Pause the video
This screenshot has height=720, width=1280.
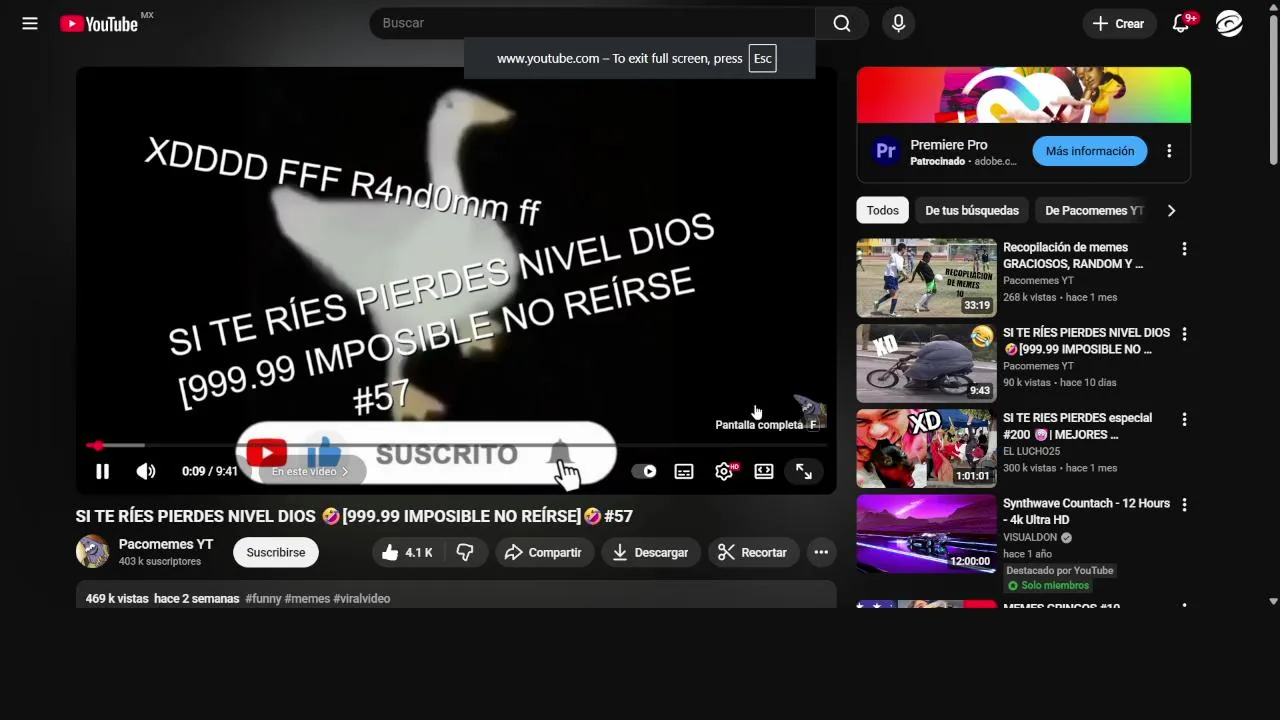click(102, 471)
